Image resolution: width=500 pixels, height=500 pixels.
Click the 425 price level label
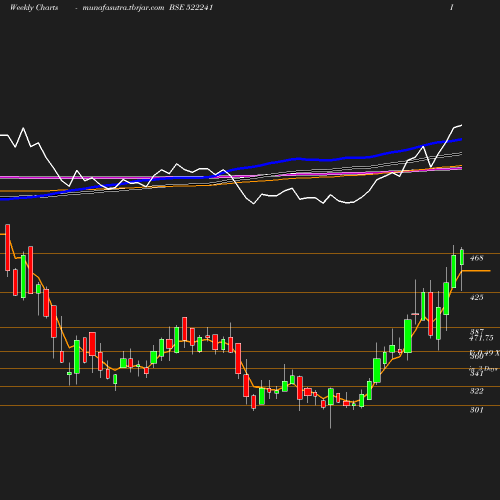[x=476, y=297]
